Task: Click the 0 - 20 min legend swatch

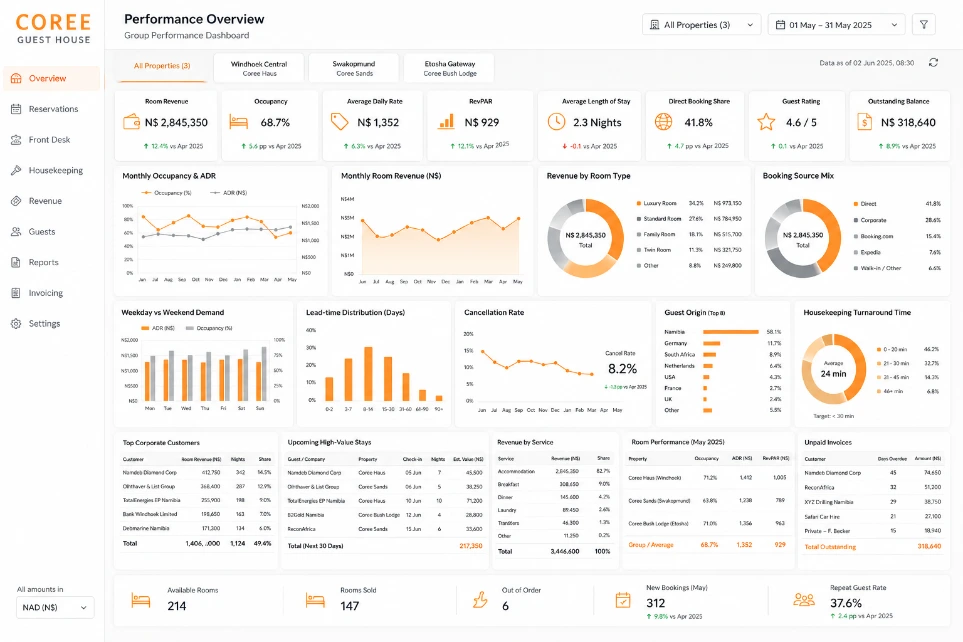Action: [879, 350]
